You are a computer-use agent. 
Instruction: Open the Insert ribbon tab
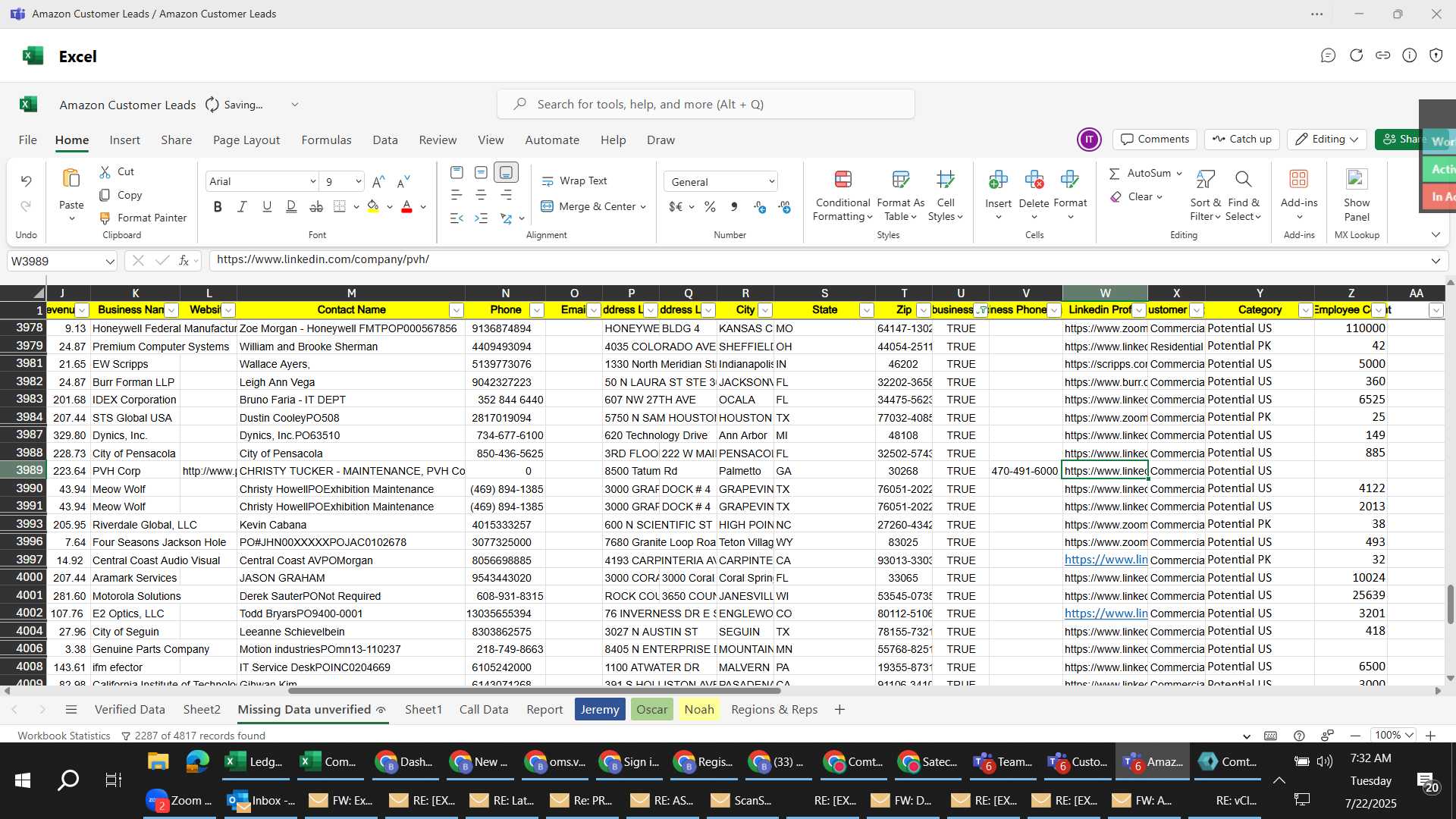click(124, 140)
